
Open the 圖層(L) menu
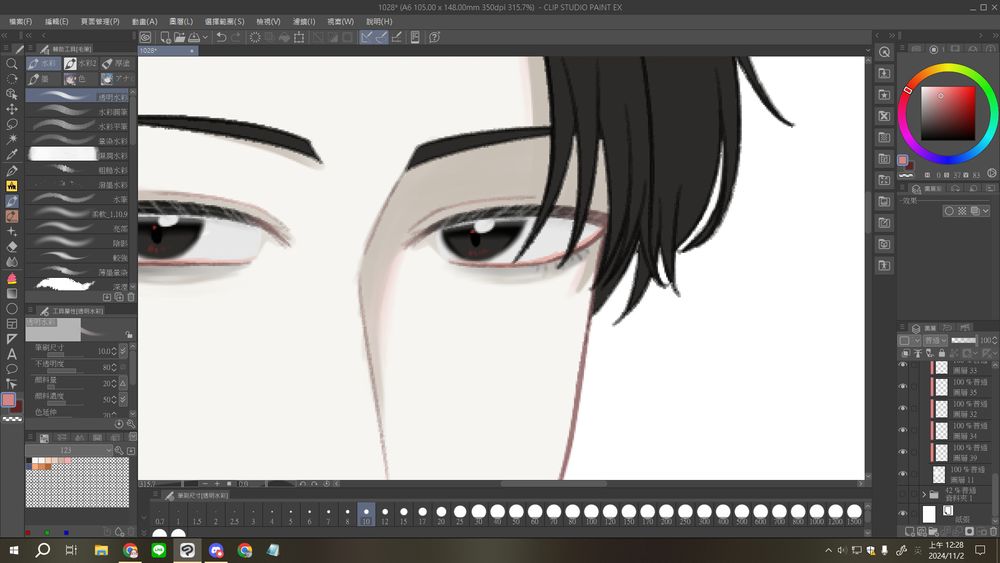(x=180, y=21)
